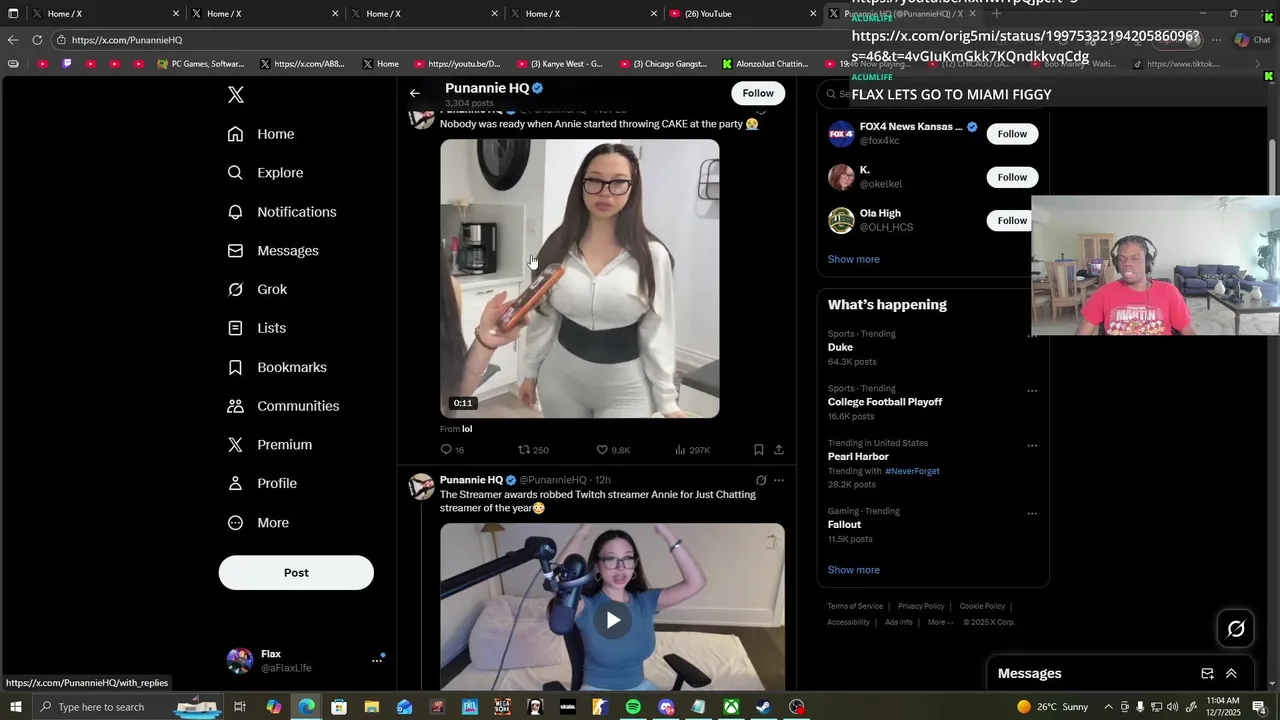Like the post with 9.8K likes
This screenshot has width=1280, height=720.
click(x=612, y=450)
